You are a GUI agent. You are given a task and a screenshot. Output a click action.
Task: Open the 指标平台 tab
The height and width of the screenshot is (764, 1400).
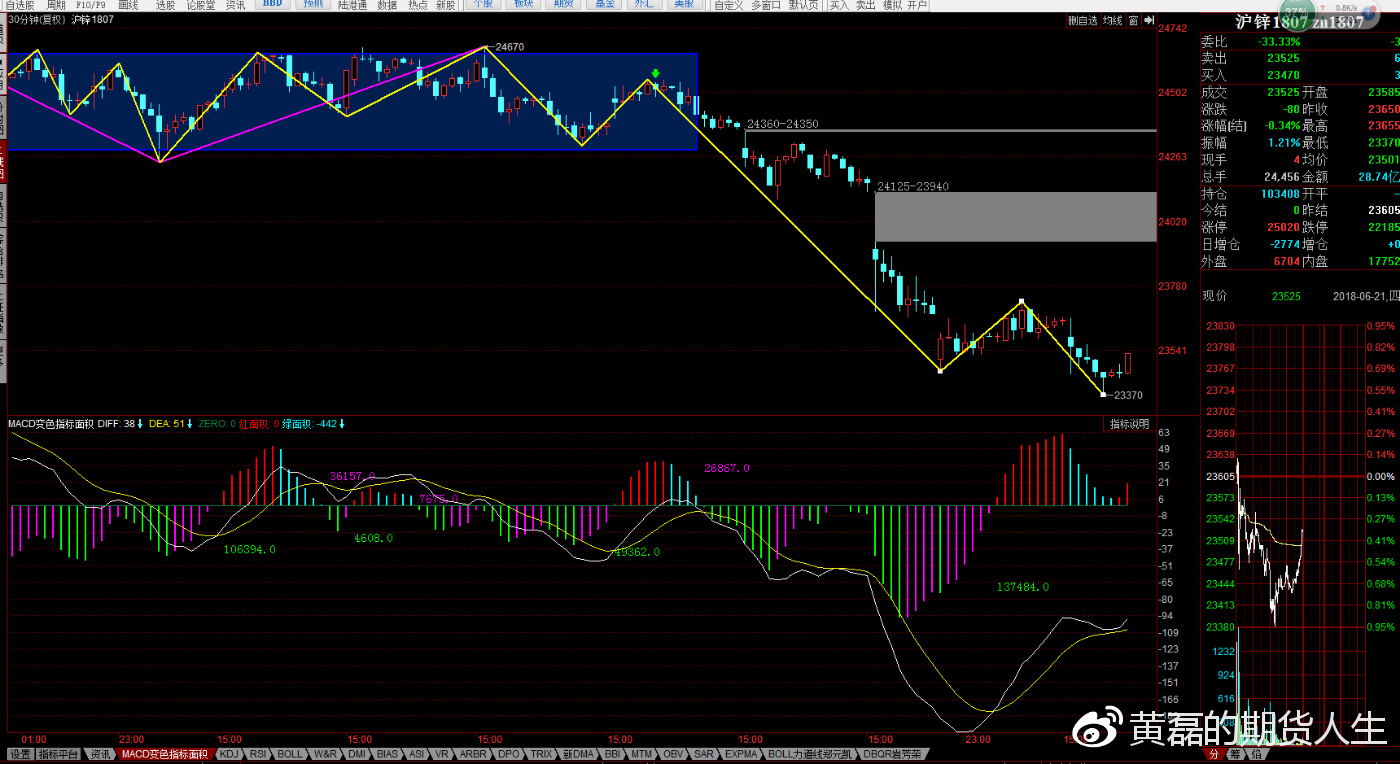click(58, 754)
